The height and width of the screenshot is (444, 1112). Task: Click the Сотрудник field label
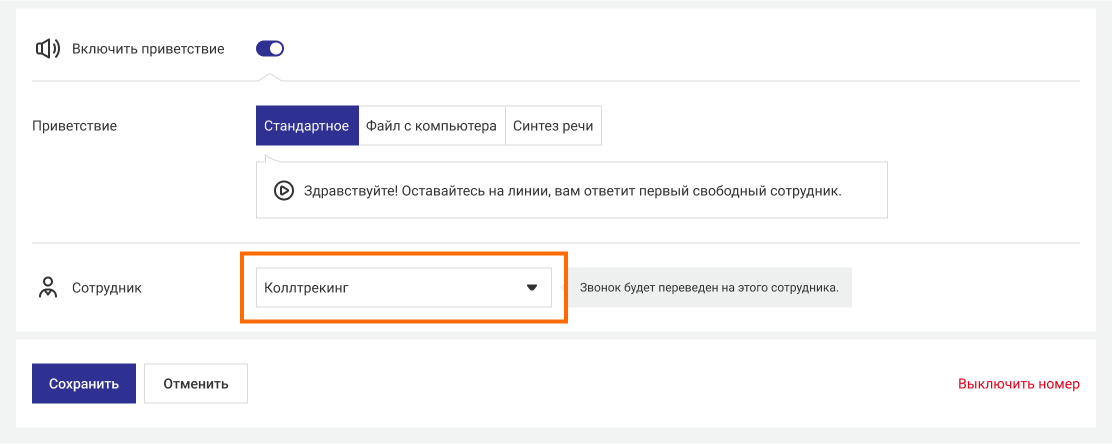coord(107,288)
